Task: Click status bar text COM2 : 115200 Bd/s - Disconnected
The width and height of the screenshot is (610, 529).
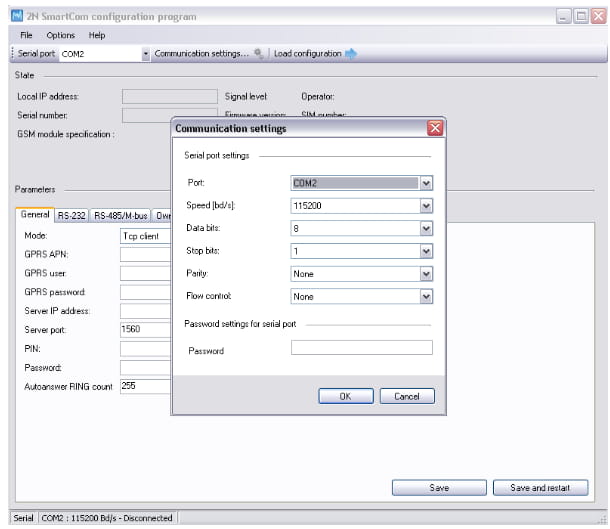Action: tap(107, 518)
